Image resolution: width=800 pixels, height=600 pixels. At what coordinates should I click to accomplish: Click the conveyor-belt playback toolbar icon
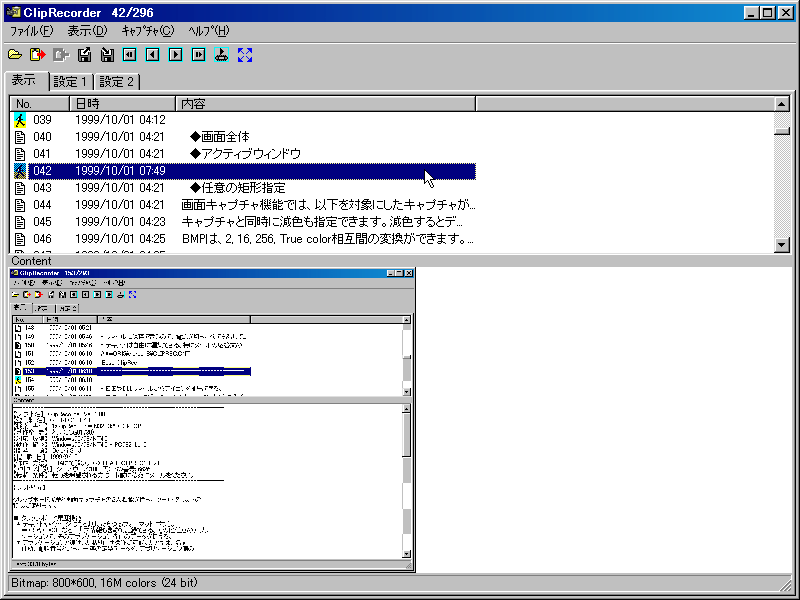221,55
